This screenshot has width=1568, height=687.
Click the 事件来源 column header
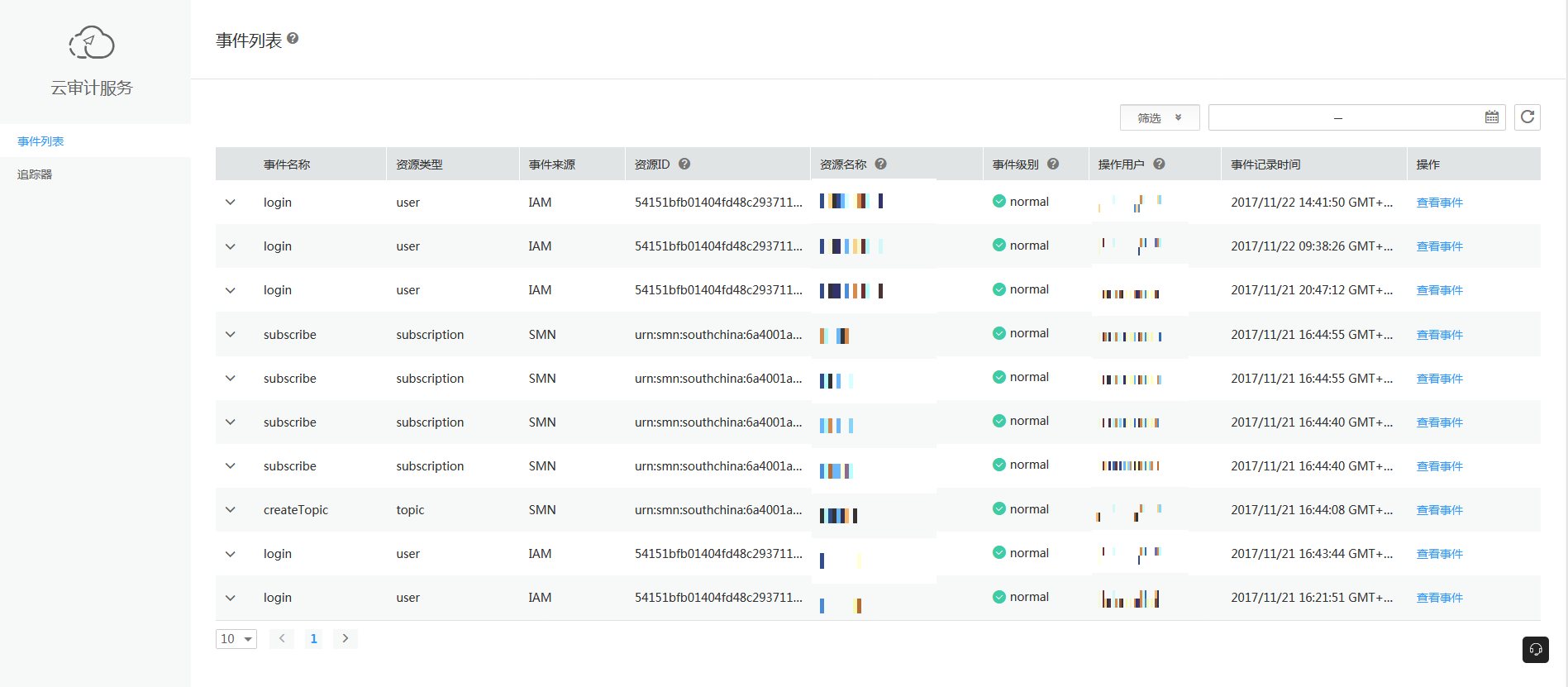(552, 165)
